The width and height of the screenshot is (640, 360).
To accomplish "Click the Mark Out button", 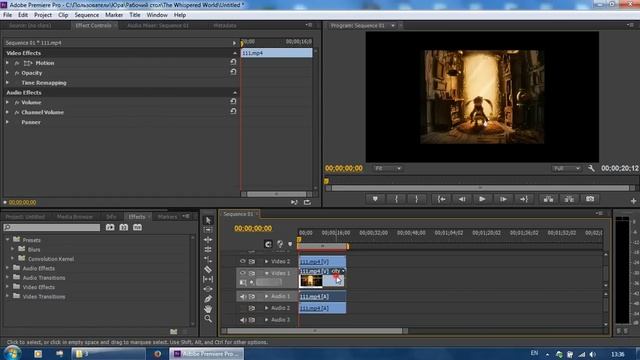I will (x=416, y=199).
